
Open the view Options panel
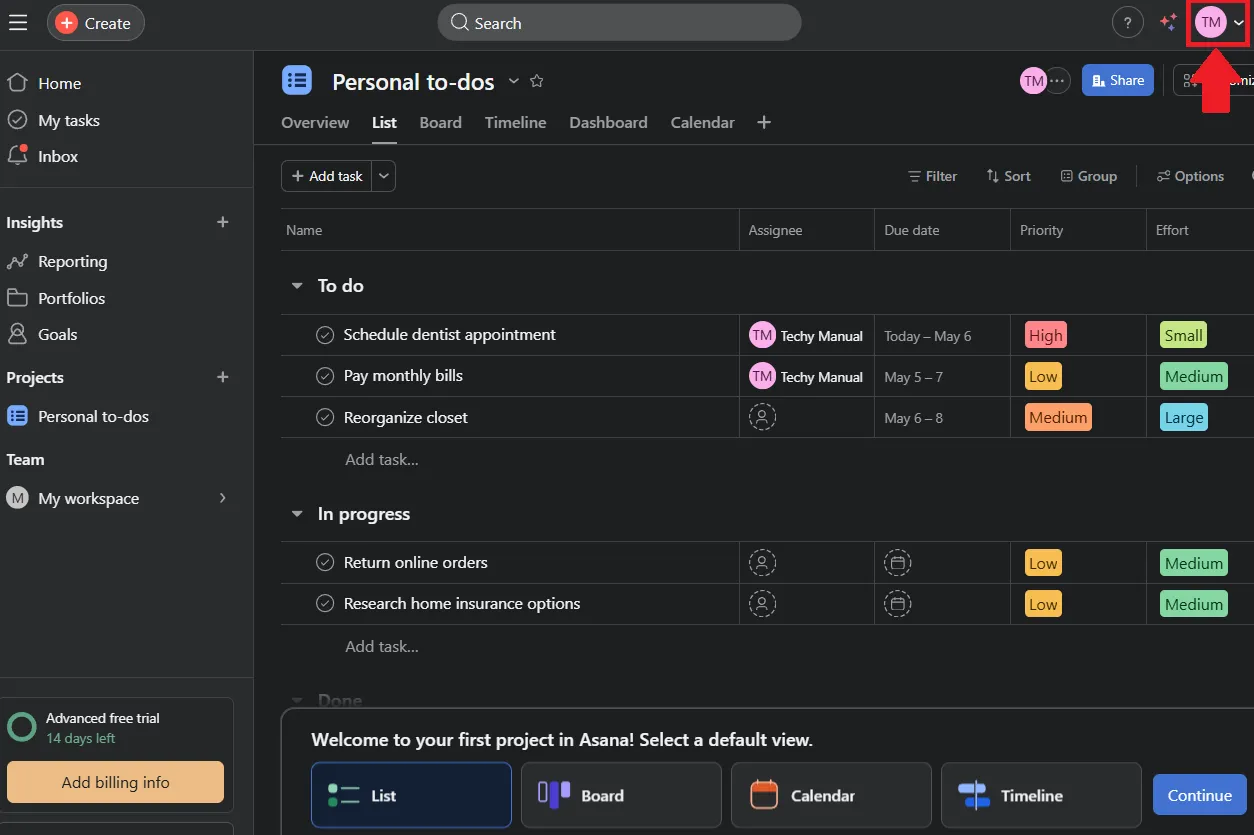coord(1190,176)
